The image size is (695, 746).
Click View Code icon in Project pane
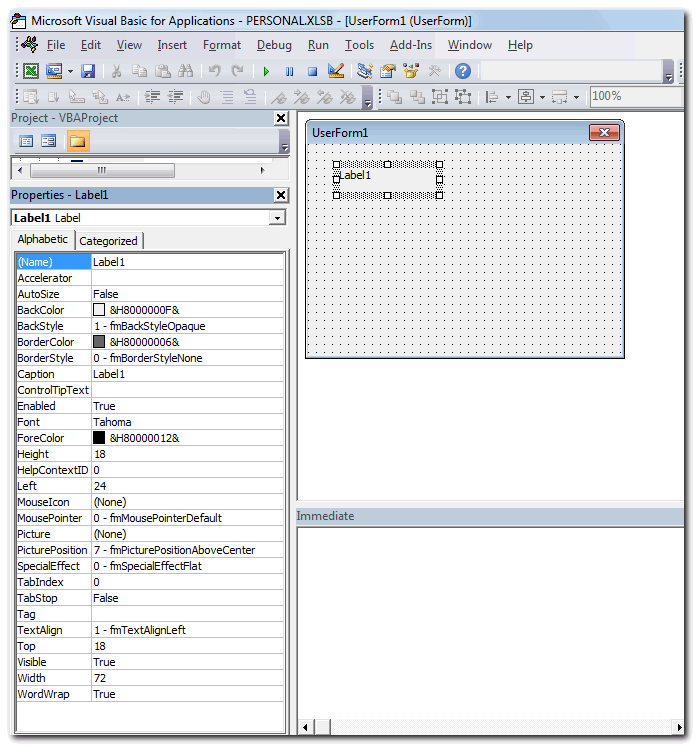click(x=26, y=141)
